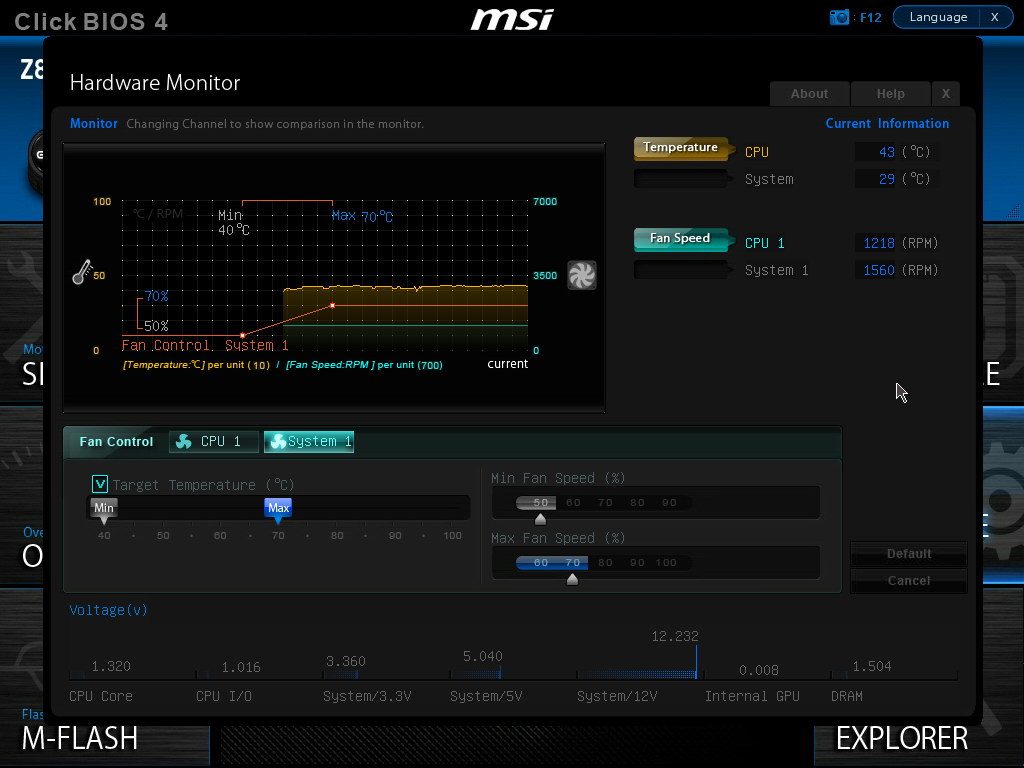Image resolution: width=1024 pixels, height=768 pixels.
Task: Switch to the CPU 1 fan tab
Action: (x=214, y=441)
